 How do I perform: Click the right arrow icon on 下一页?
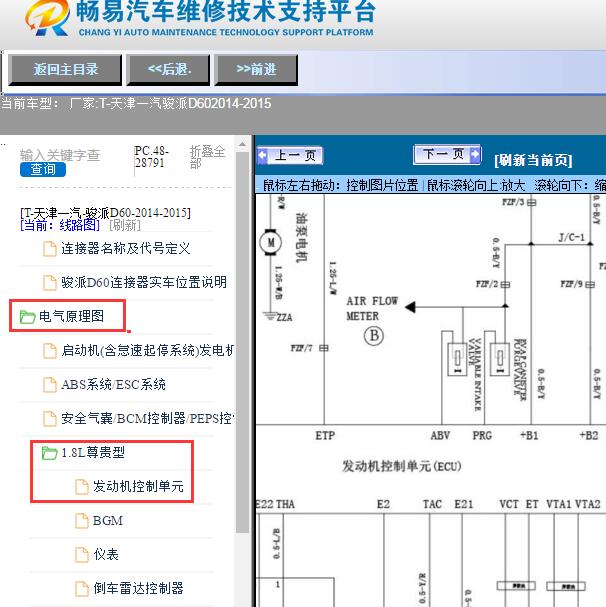coord(475,154)
